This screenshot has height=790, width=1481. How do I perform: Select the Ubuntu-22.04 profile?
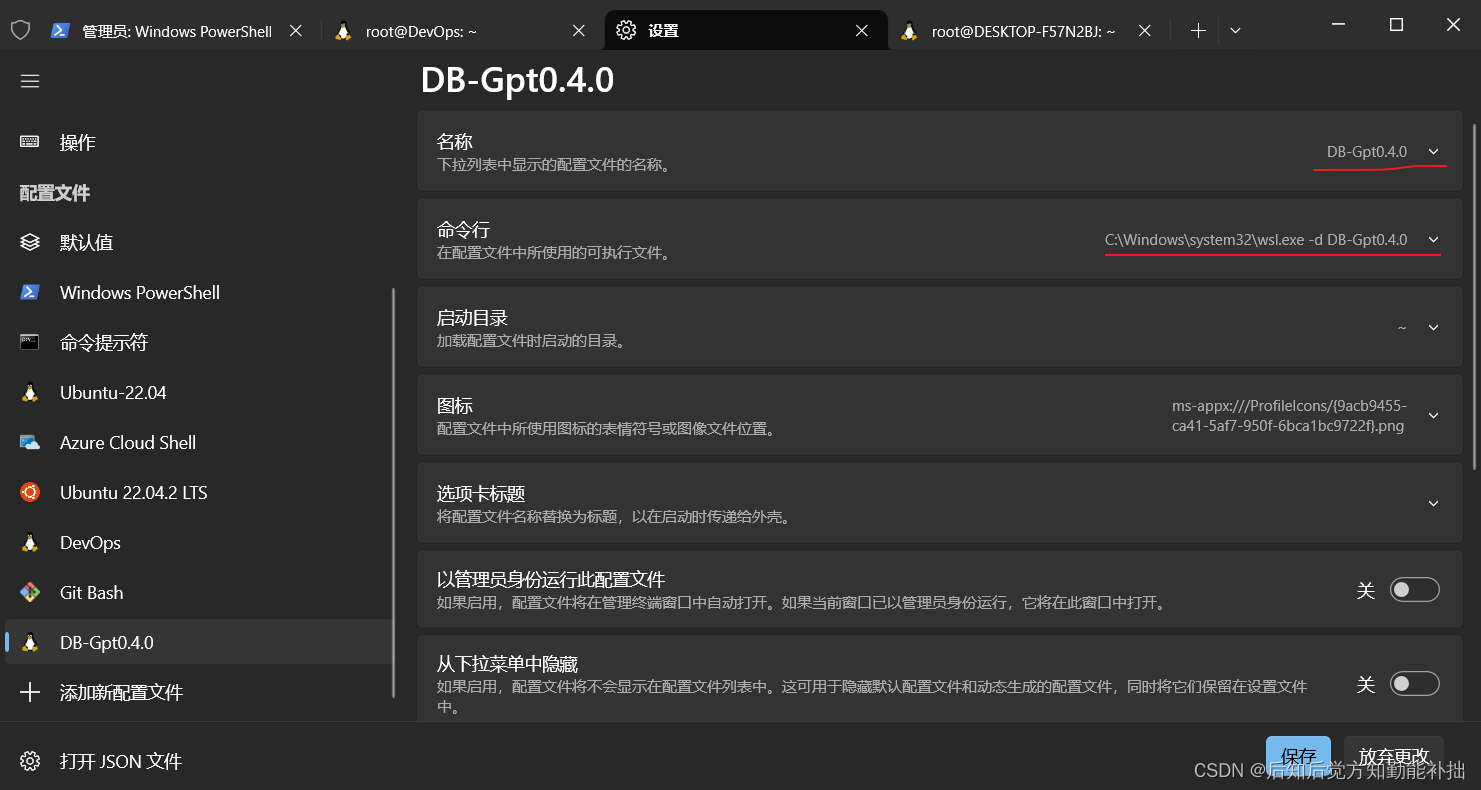[x=198, y=392]
